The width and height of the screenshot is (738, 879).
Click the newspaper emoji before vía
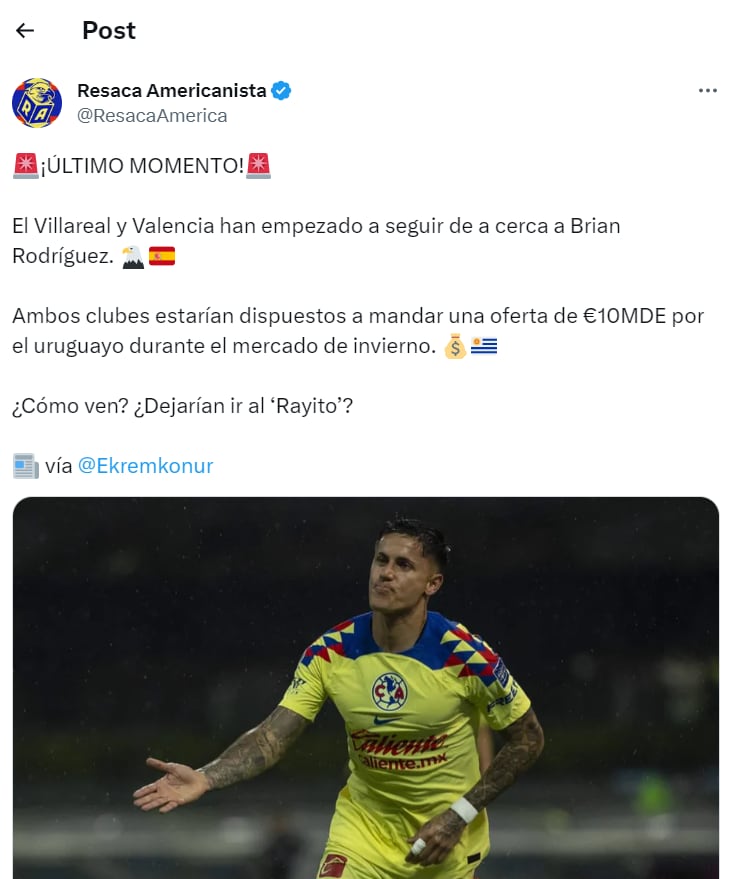coord(26,466)
